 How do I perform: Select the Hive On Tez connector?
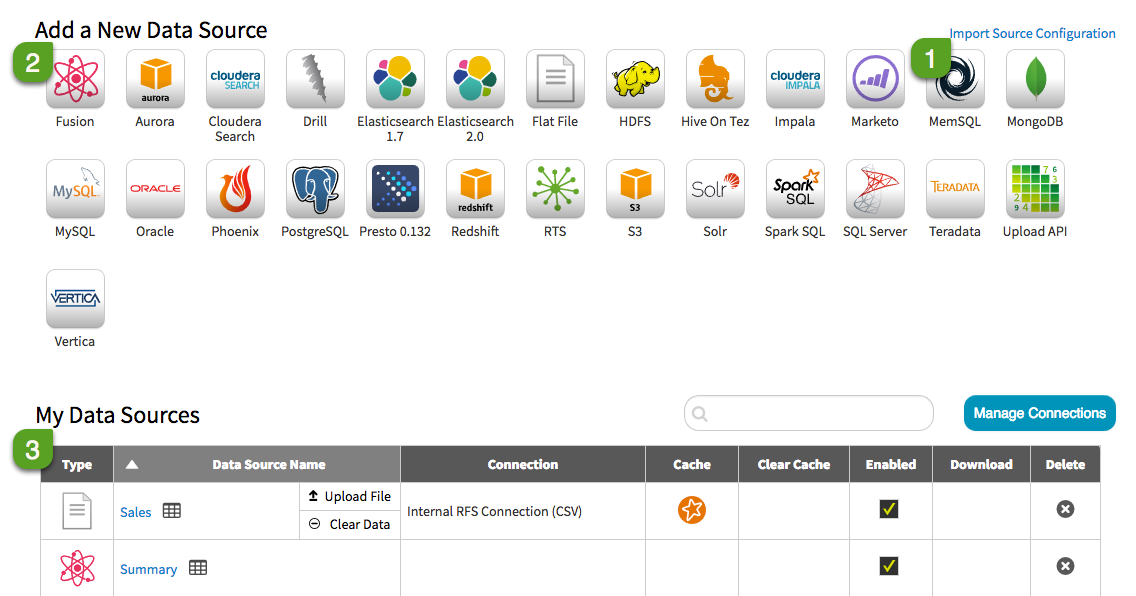pos(715,78)
